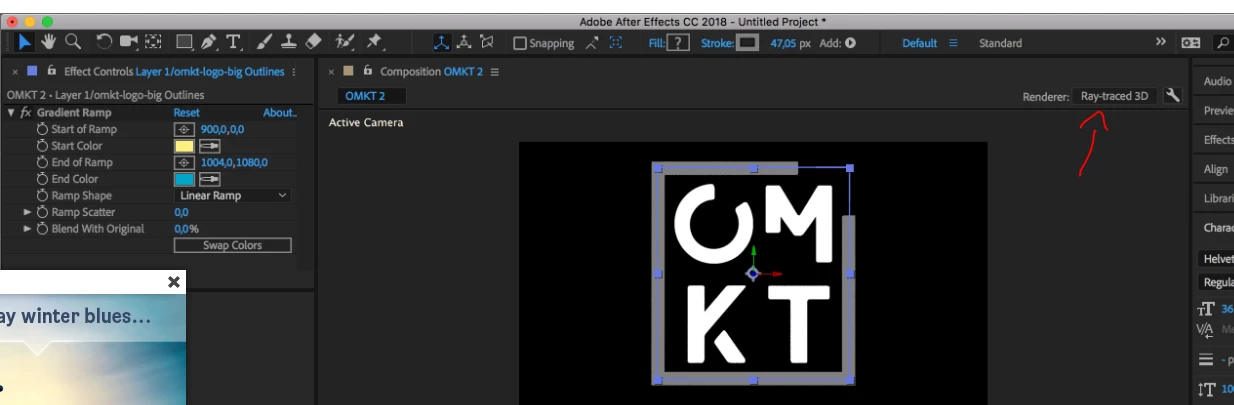Collapse the Gradient Ramp effect
This screenshot has height=405, width=1234.
[11, 113]
